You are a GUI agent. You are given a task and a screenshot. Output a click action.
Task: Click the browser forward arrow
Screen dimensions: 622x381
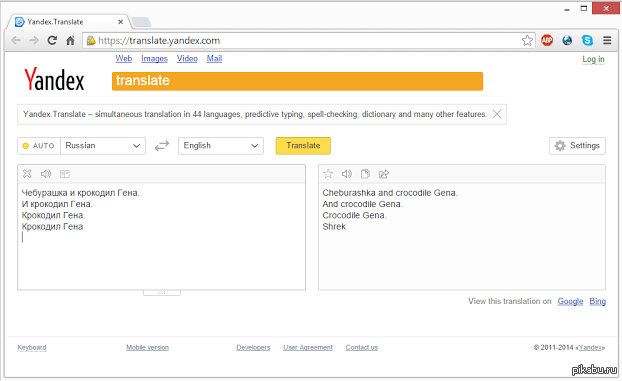tap(34, 40)
